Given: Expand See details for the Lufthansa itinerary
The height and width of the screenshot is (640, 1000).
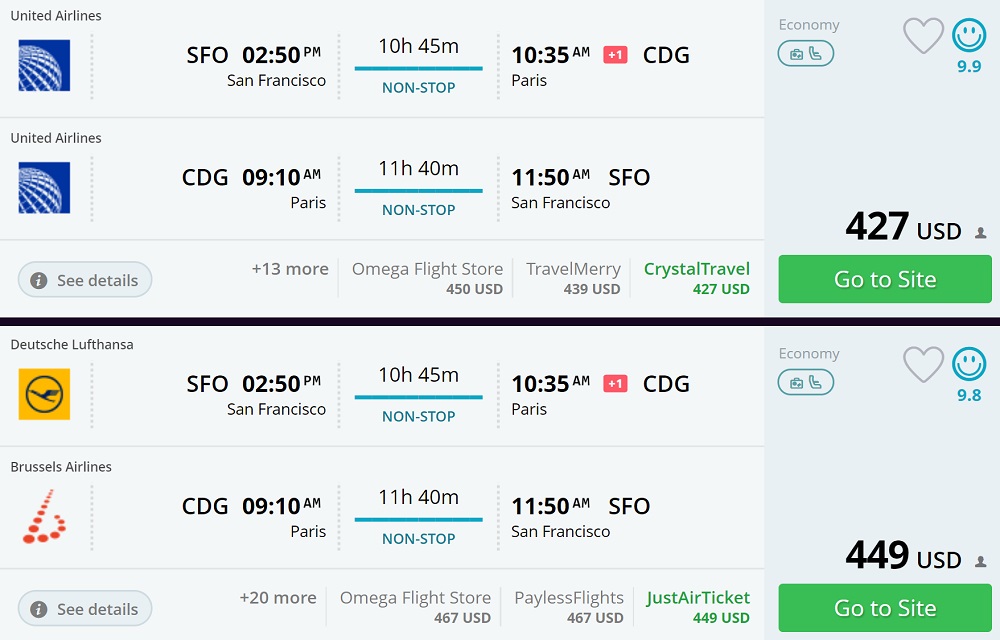Looking at the screenshot, I should tap(85, 609).
